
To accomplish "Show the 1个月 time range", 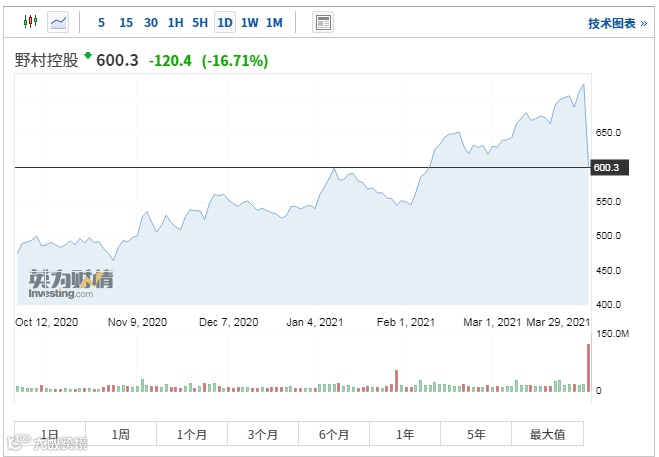I will (x=192, y=433).
